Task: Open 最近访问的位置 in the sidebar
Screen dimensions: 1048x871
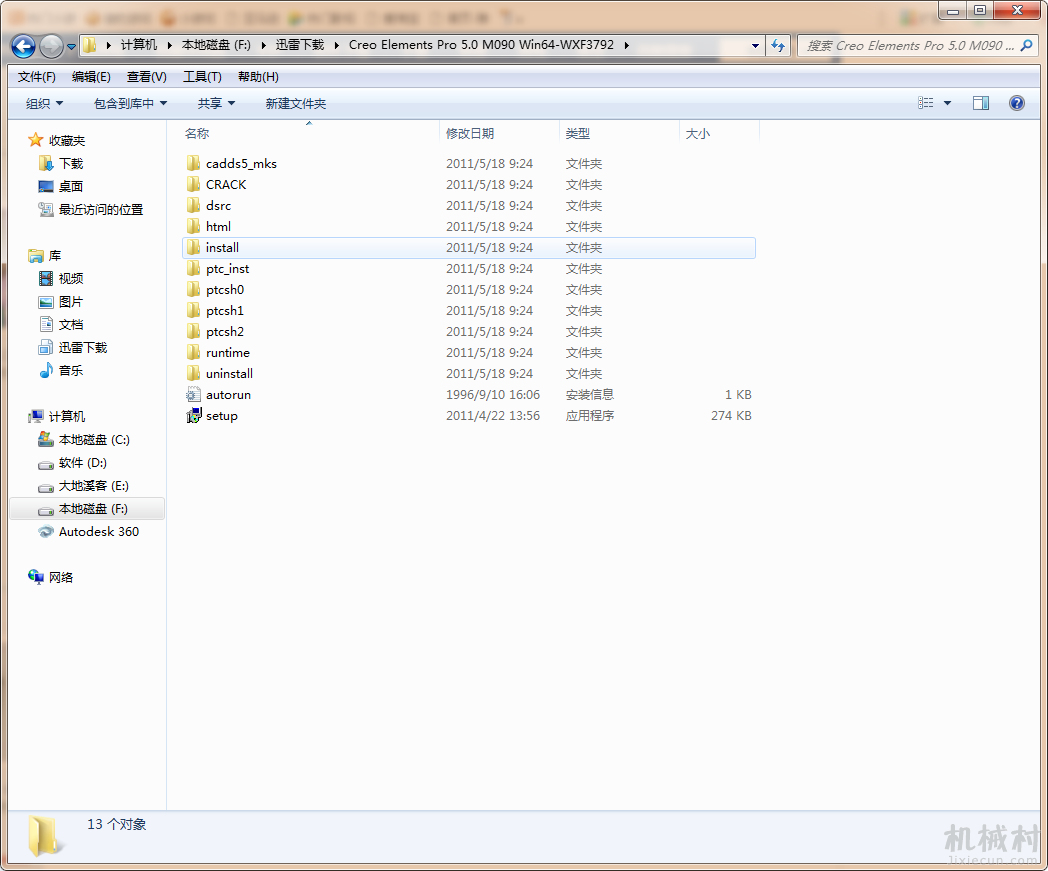Action: click(101, 210)
